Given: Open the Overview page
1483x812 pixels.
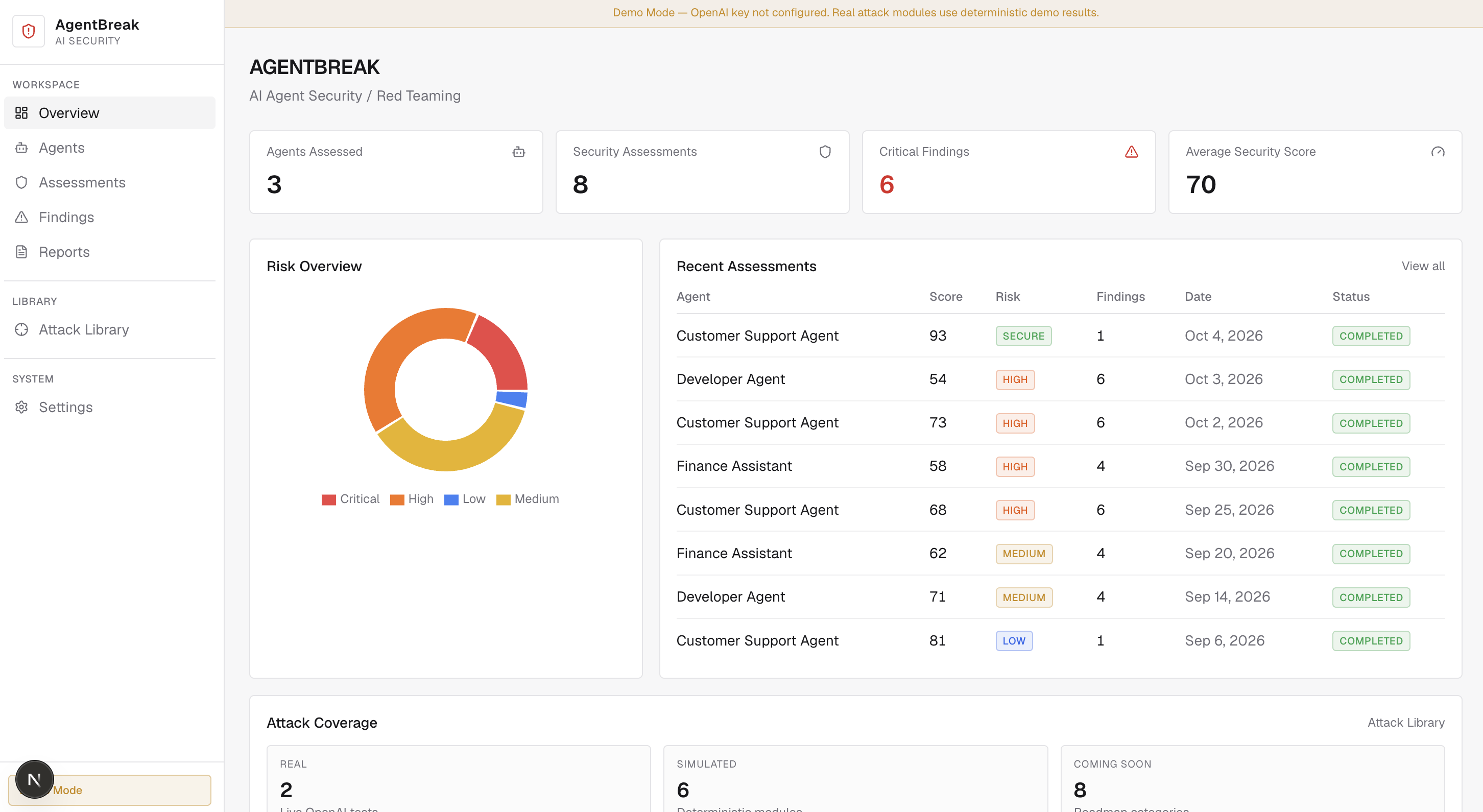Looking at the screenshot, I should [x=109, y=113].
